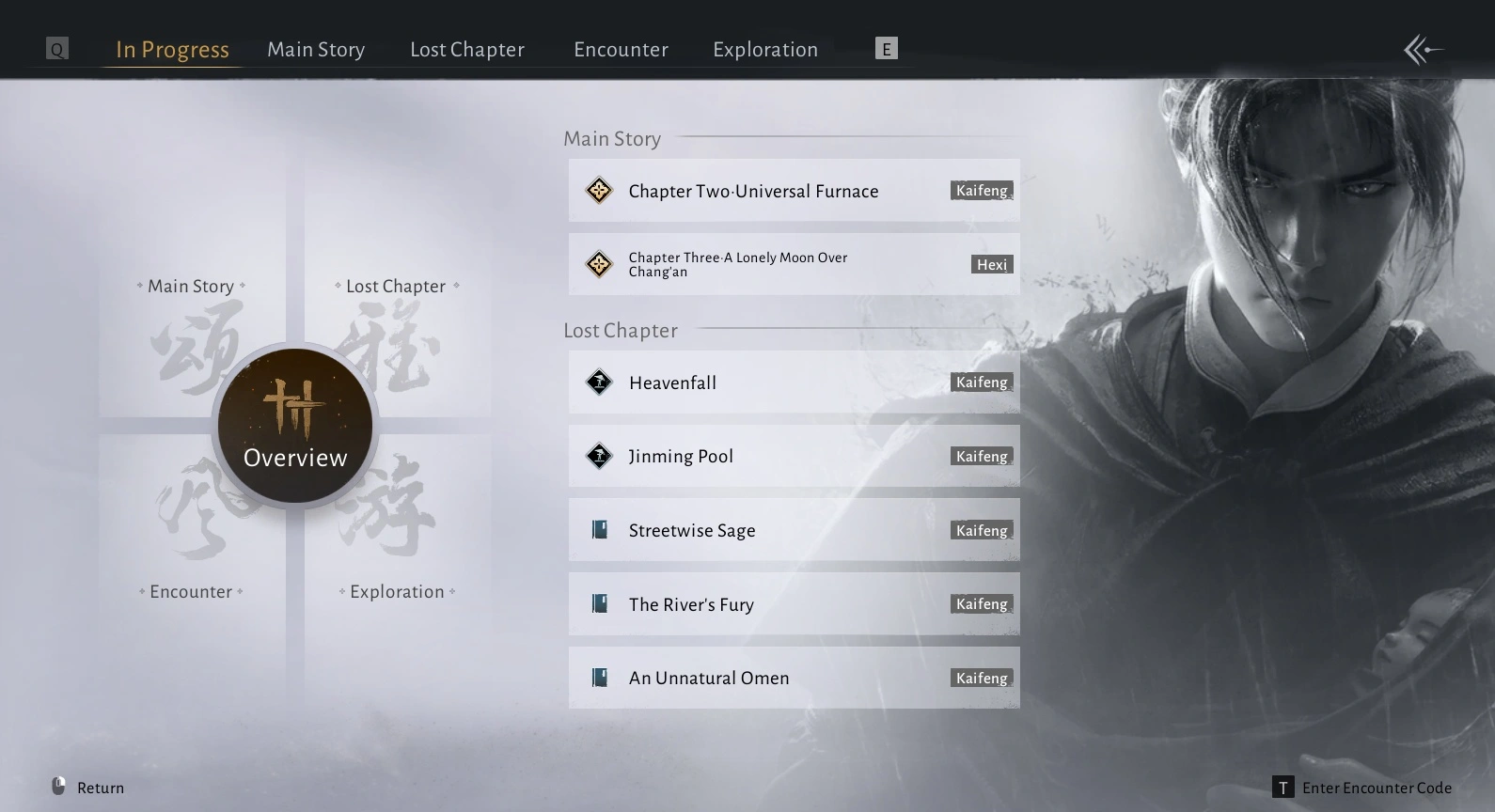Select the Overview center emblem
This screenshot has height=812, width=1495.
[x=295, y=426]
